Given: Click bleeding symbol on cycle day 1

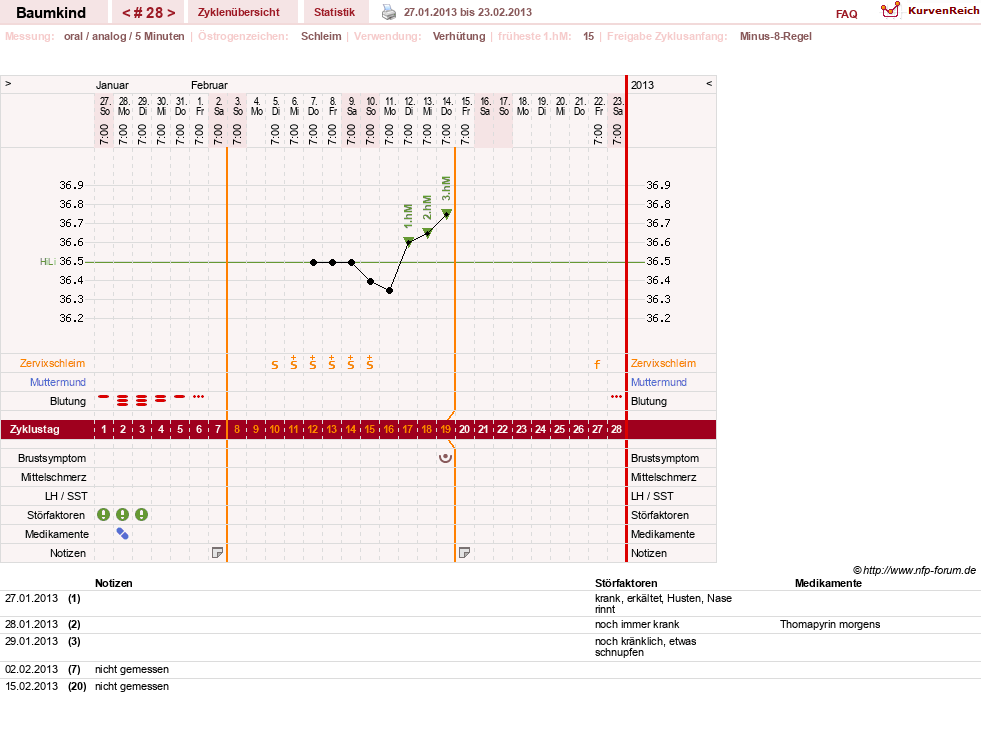Looking at the screenshot, I should [x=104, y=397].
